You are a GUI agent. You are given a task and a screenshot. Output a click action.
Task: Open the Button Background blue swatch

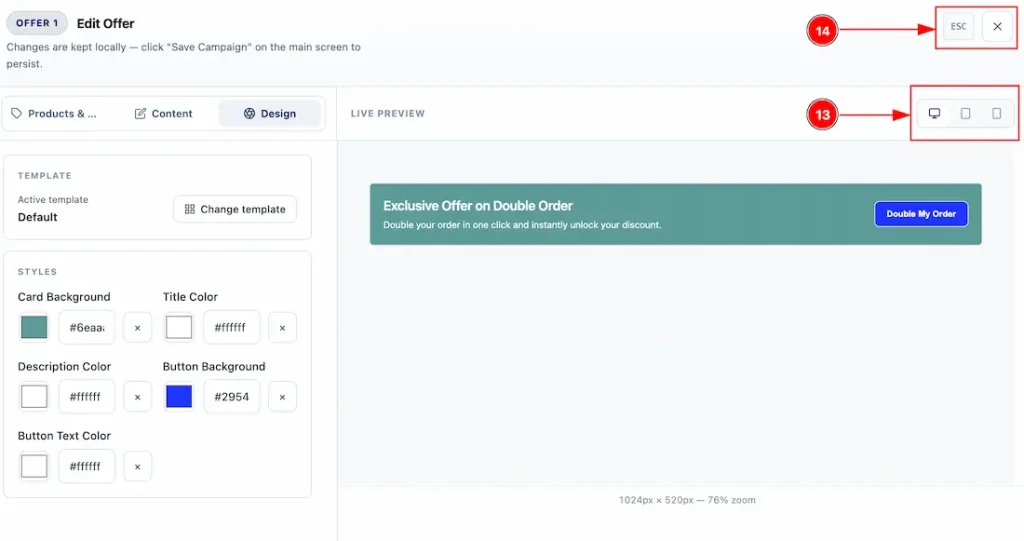(178, 396)
